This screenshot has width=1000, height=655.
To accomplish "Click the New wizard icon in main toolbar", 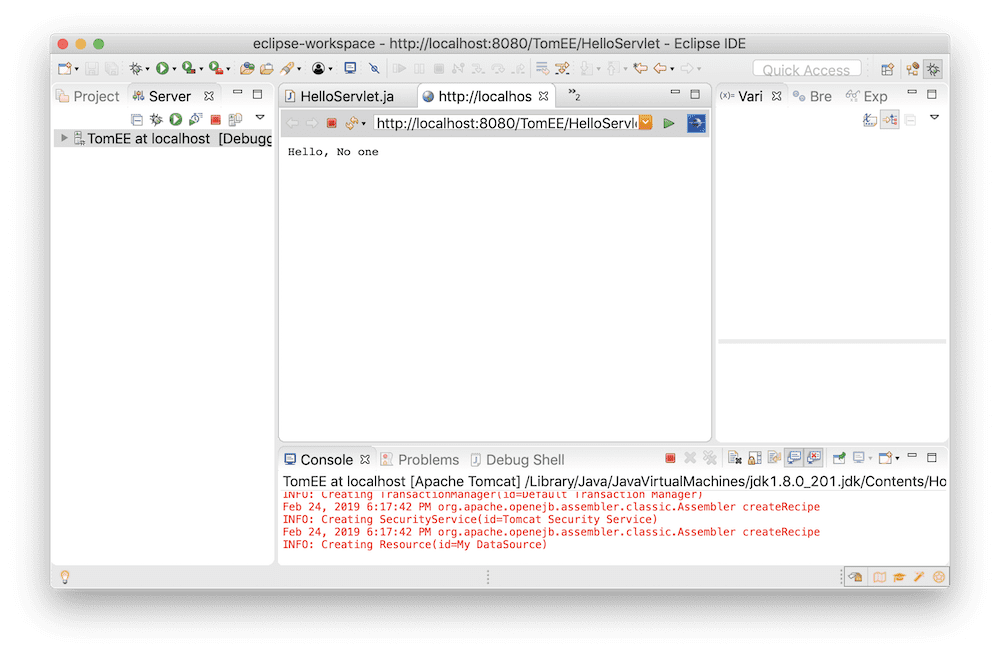I will 64,68.
